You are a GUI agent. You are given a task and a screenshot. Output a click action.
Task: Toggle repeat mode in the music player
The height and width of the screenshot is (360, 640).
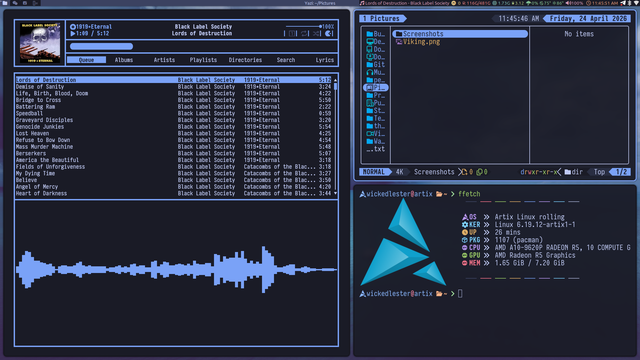click(x=304, y=33)
